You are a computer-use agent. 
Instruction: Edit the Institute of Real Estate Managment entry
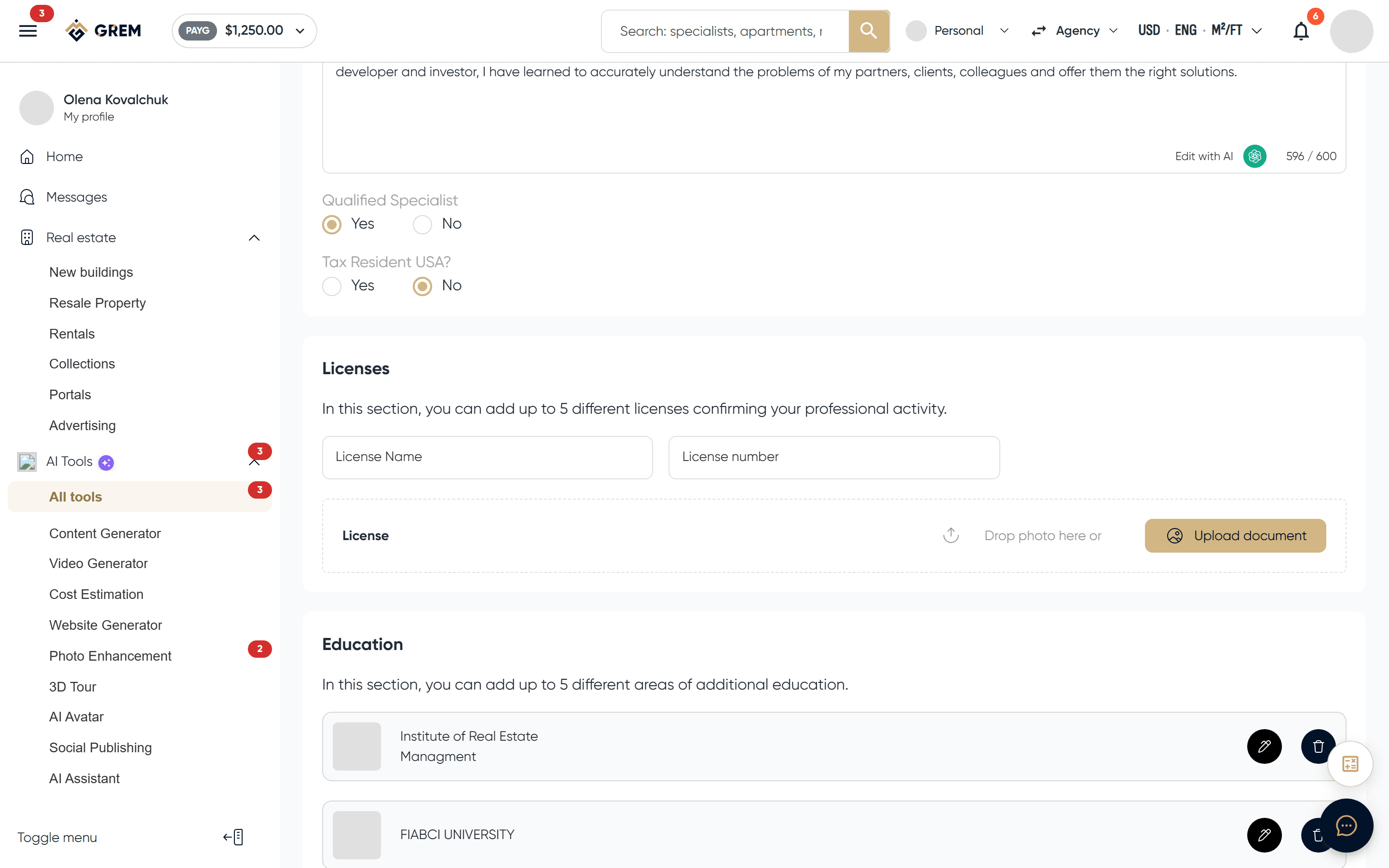click(1264, 746)
